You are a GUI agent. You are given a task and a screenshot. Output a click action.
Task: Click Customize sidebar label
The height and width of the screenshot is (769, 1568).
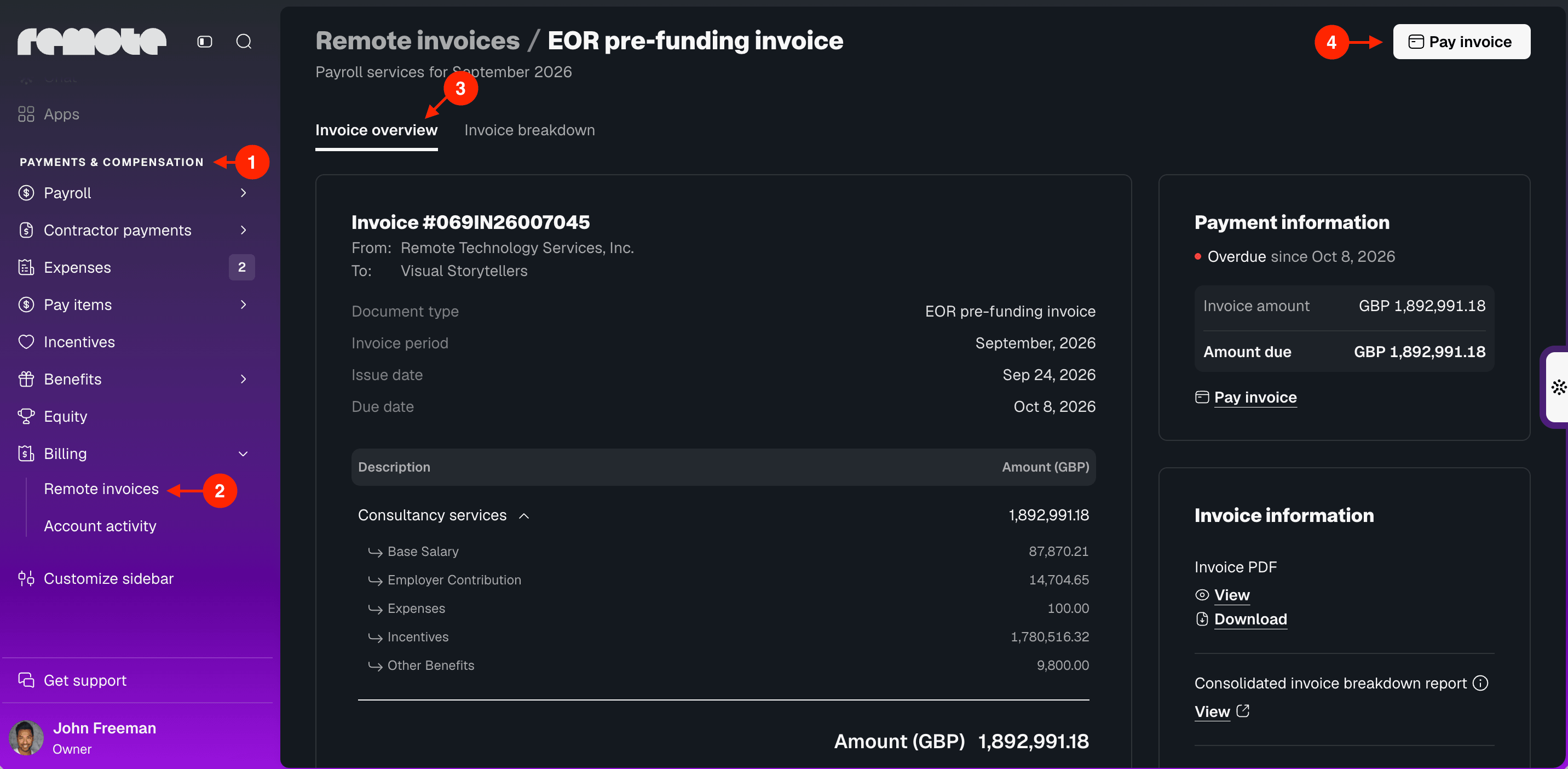(x=108, y=578)
